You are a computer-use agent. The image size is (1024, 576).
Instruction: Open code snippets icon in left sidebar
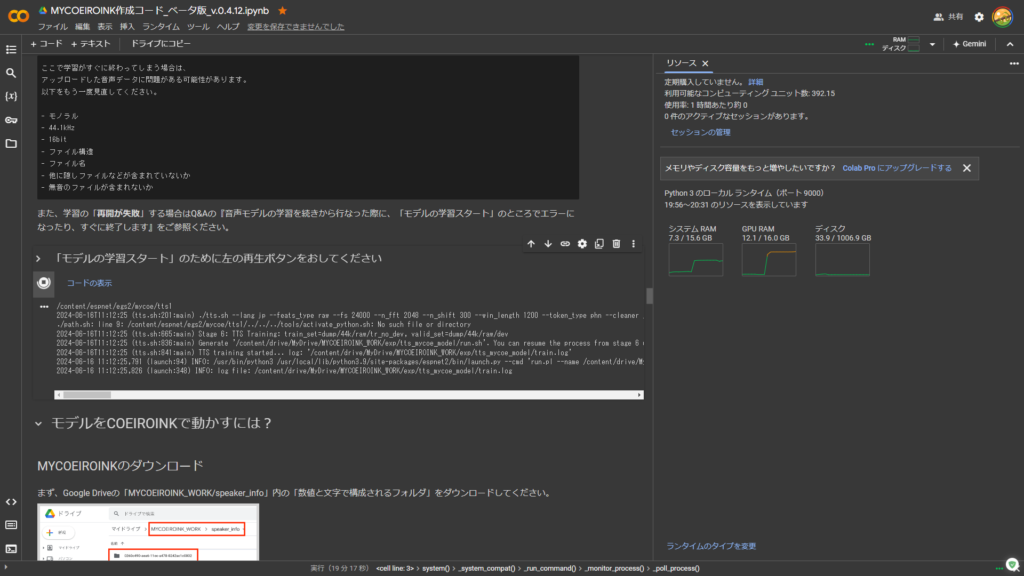click(11, 502)
